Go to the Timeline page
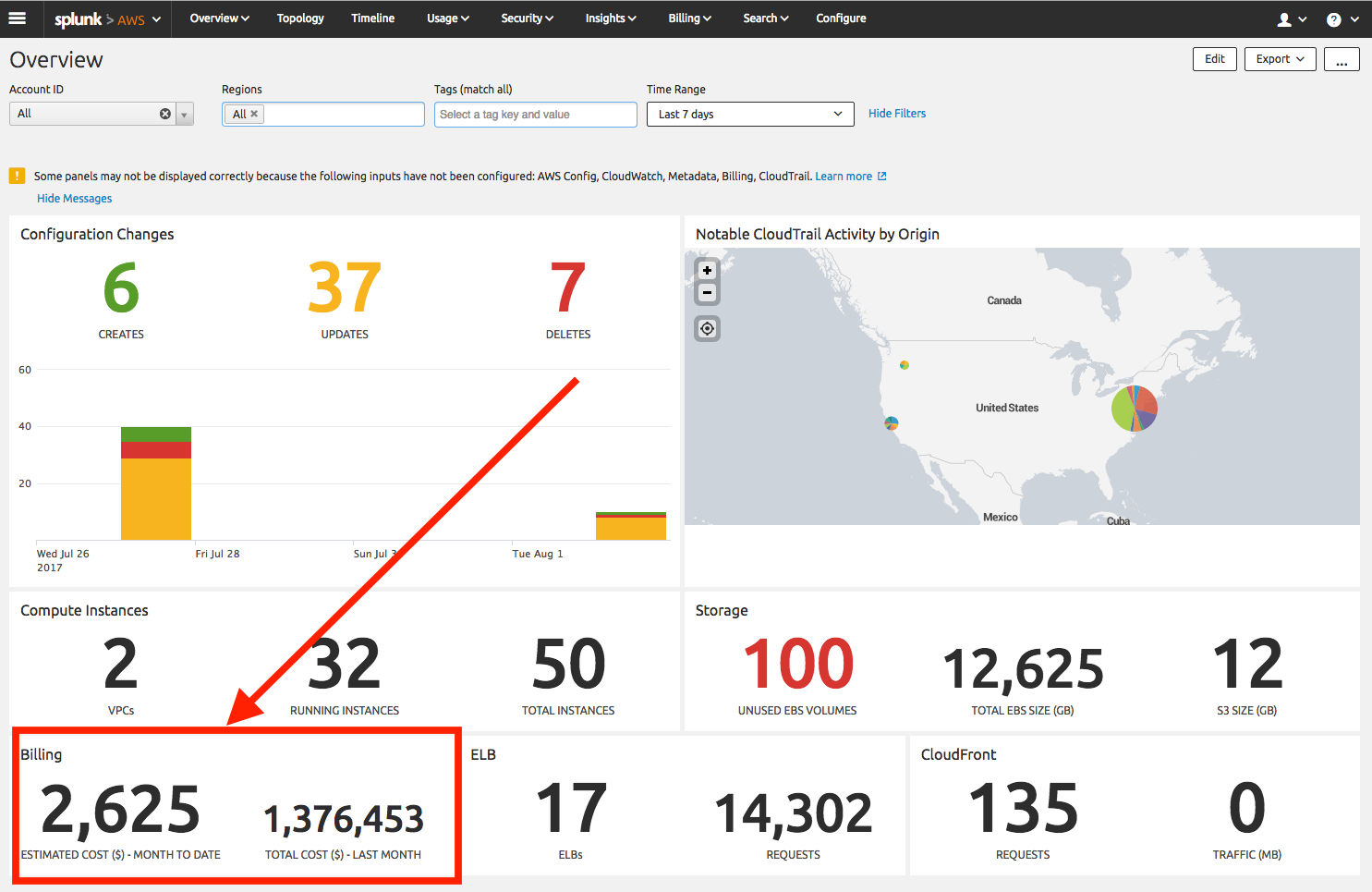Viewport: 1372px width, 892px height. 373,18
